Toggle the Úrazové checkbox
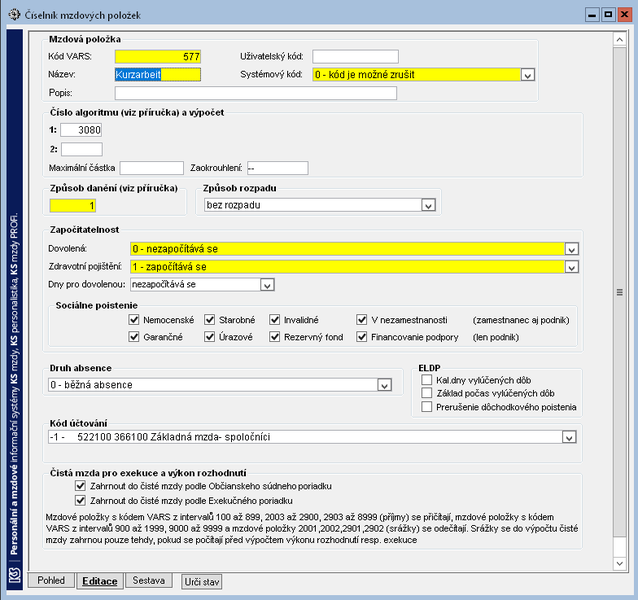 (x=210, y=337)
